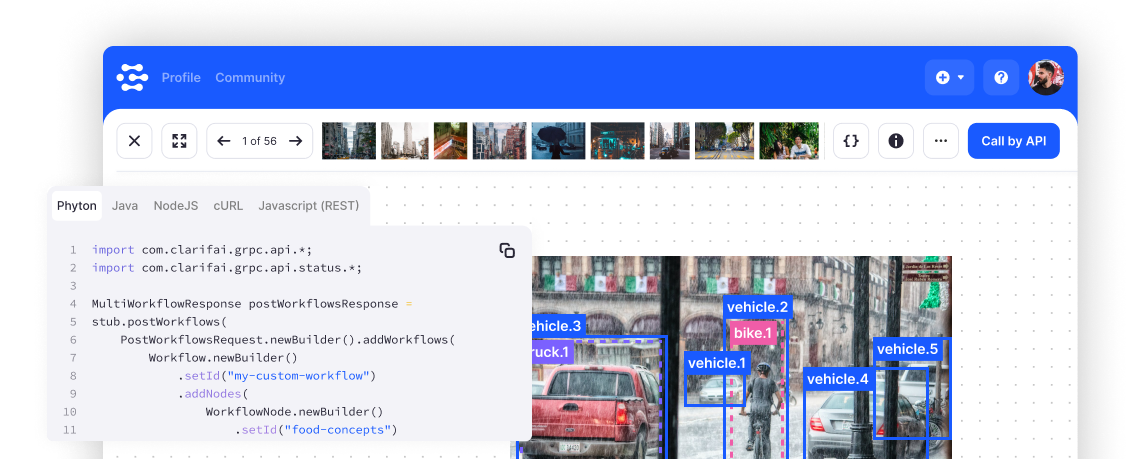
Task: Toggle fullscreen expand icon
Action: pos(179,141)
